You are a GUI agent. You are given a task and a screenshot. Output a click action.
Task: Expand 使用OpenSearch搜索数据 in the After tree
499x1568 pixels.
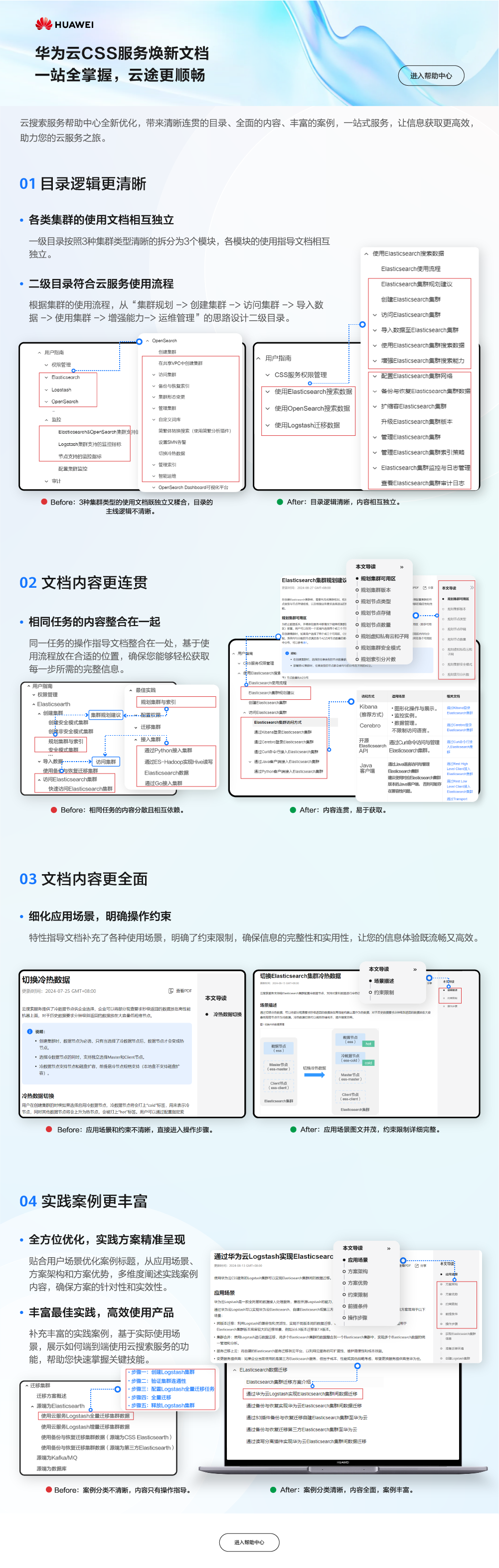pos(268,408)
